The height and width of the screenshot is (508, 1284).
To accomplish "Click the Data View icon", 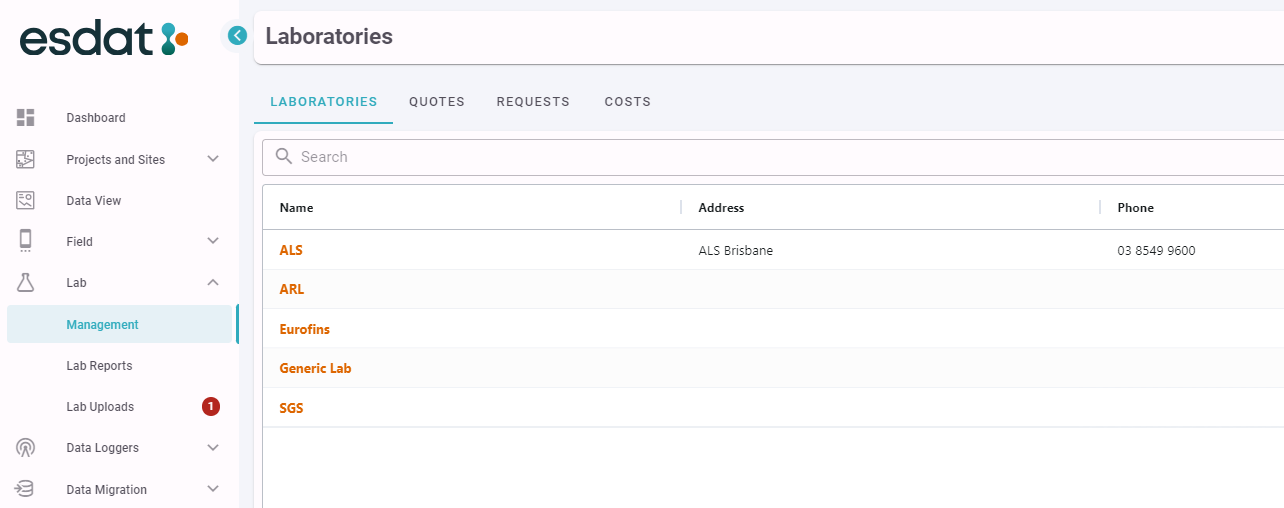I will pyautogui.click(x=26, y=200).
